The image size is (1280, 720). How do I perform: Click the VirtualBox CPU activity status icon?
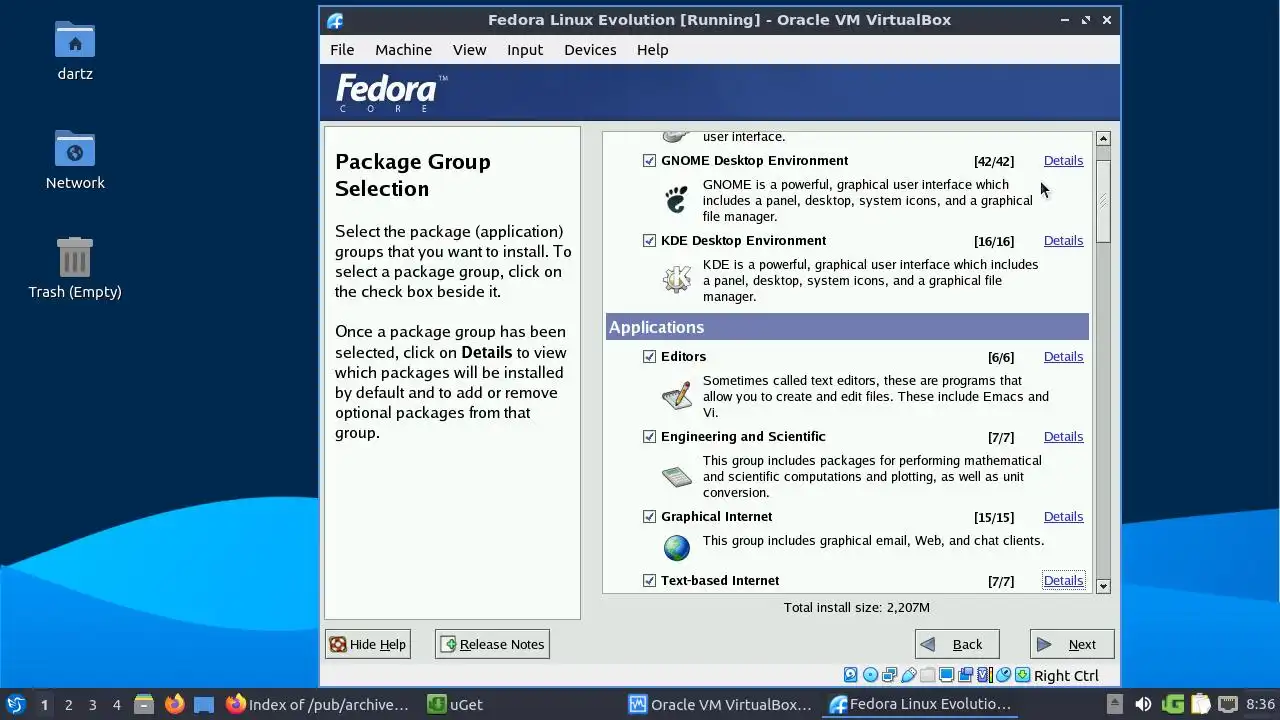[985, 675]
